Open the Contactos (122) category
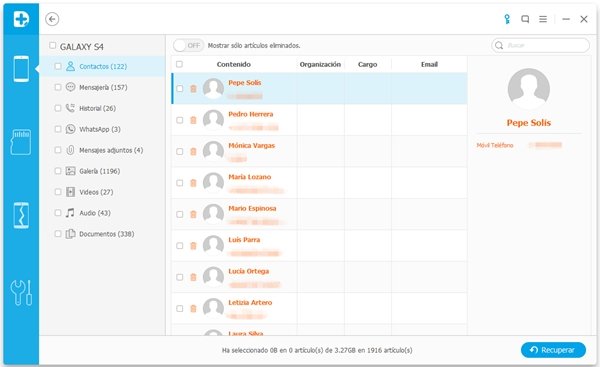600x367 pixels. tap(103, 67)
